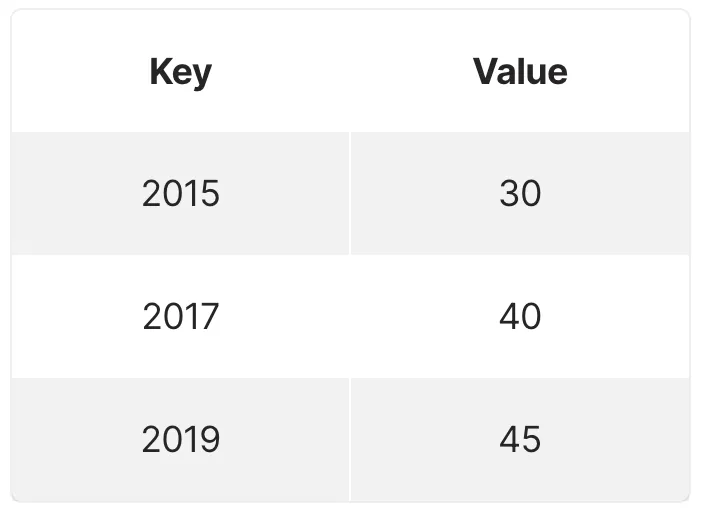Select the 2019 key cell
The width and height of the screenshot is (702, 514).
(180, 440)
